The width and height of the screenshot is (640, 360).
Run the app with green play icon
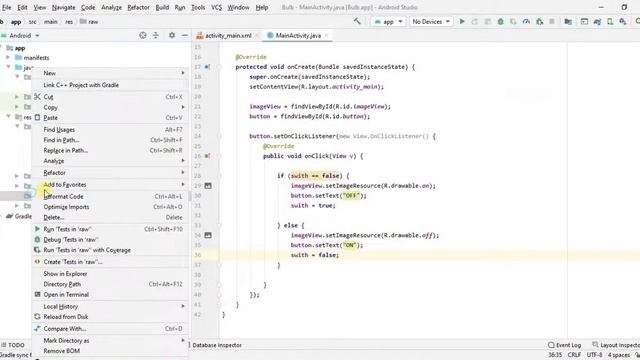[x=462, y=22]
